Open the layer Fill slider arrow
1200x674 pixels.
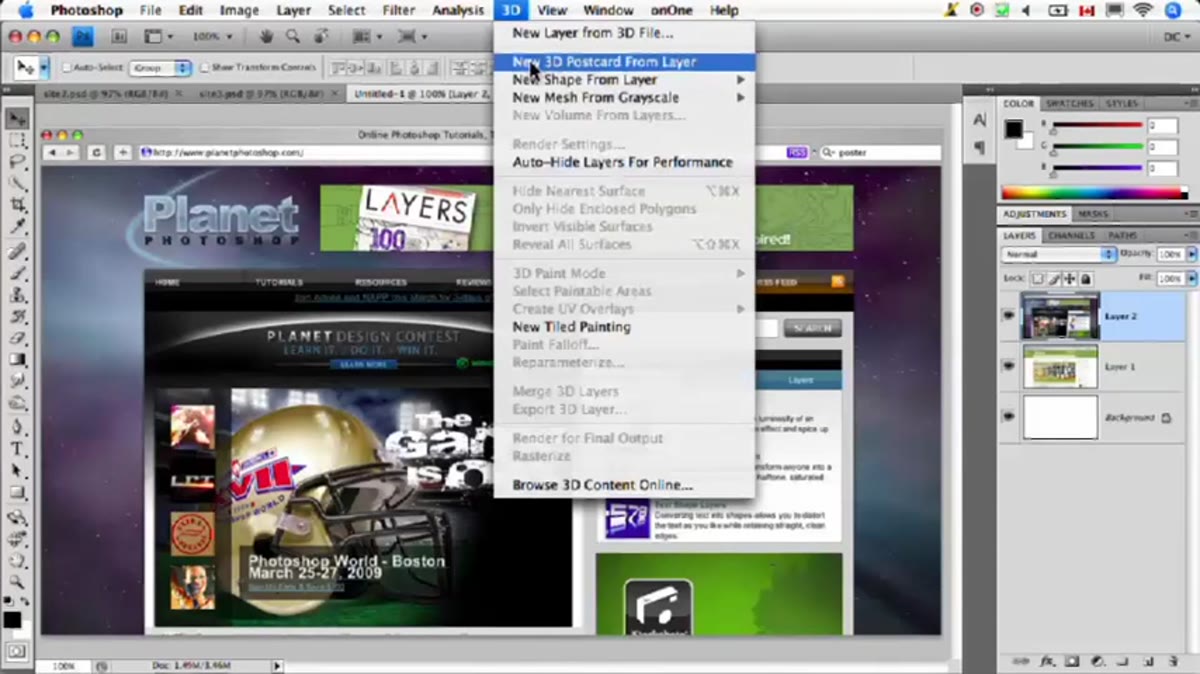(1190, 277)
